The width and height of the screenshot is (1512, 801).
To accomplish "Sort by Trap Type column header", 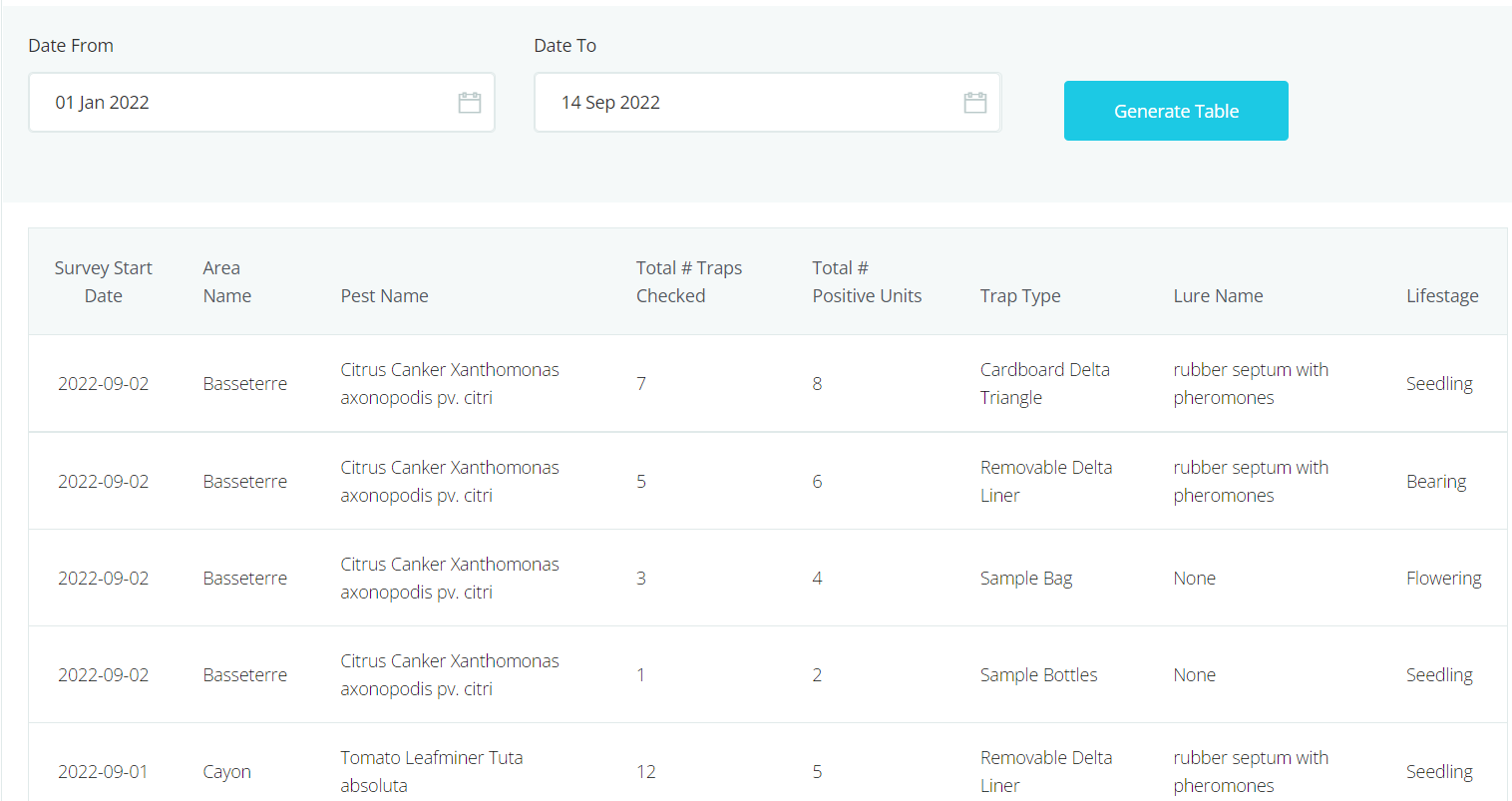I will (1019, 296).
